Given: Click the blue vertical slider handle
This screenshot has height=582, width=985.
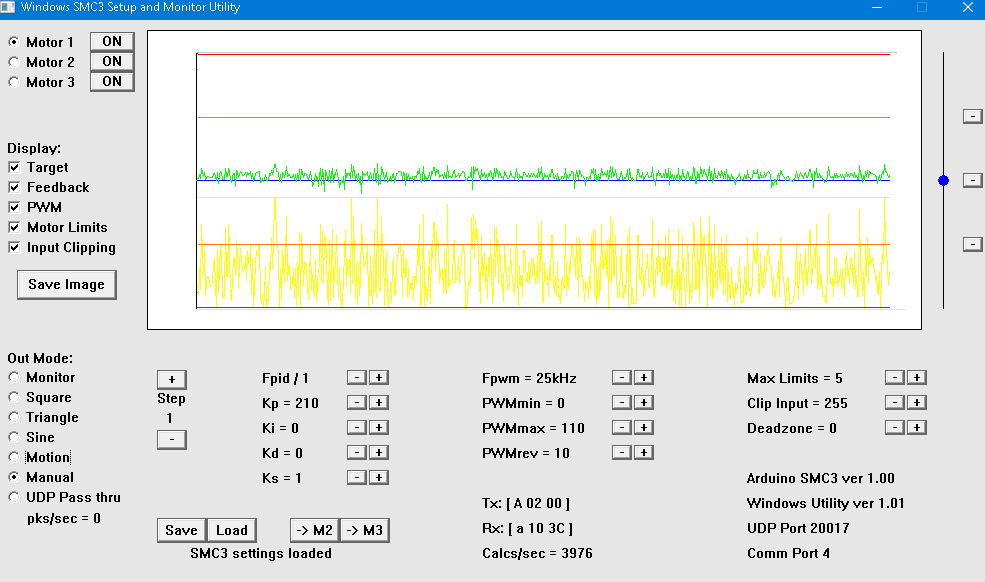Looking at the screenshot, I should pos(943,181).
